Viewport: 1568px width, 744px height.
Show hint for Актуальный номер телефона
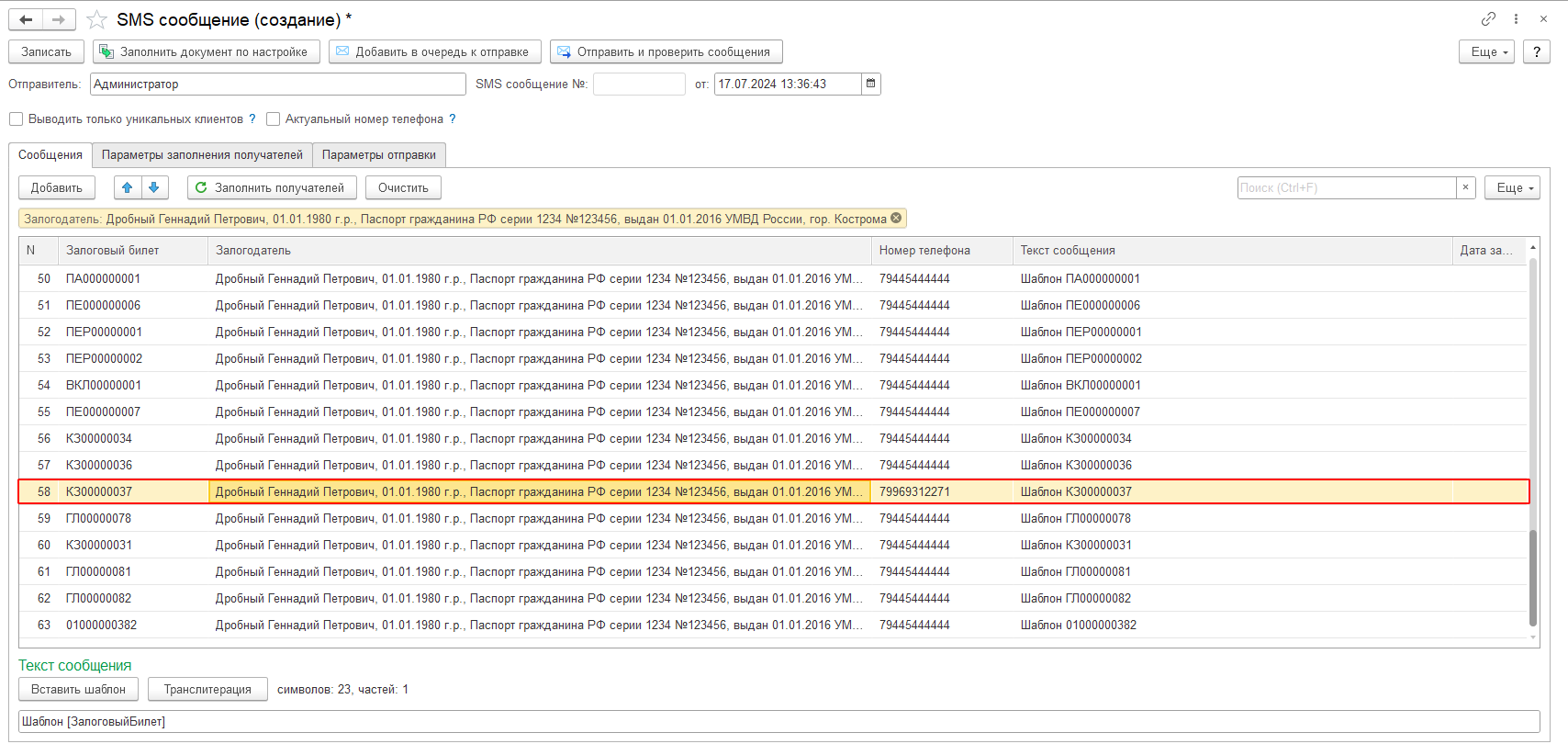tap(453, 118)
